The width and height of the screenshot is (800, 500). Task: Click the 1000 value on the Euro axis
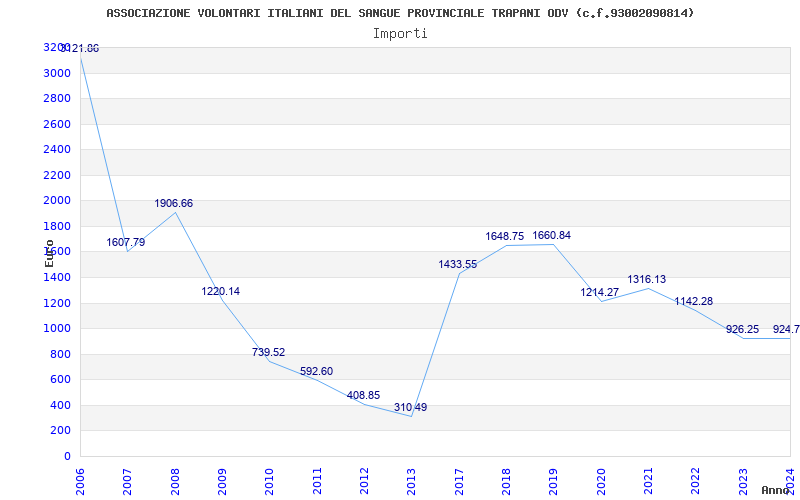[57, 329]
